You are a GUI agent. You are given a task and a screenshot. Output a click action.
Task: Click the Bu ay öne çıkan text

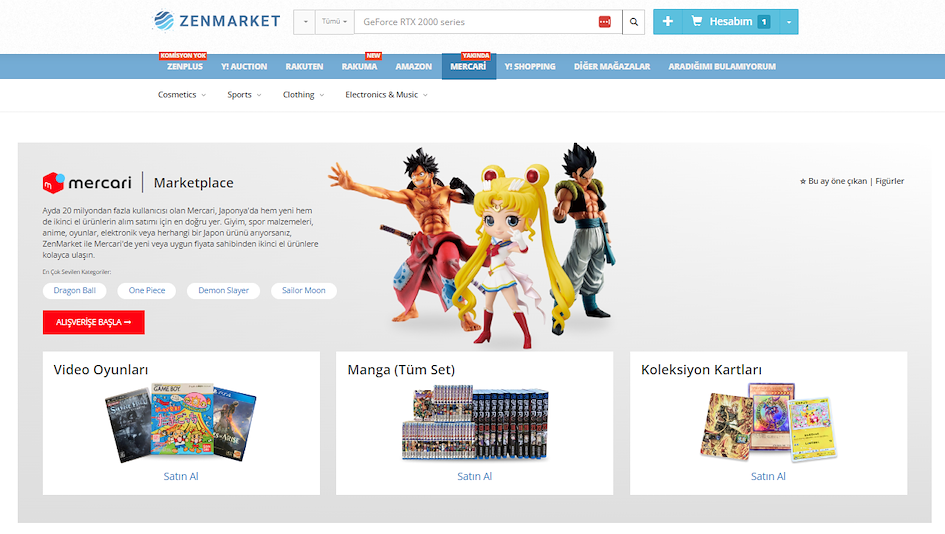pos(838,181)
